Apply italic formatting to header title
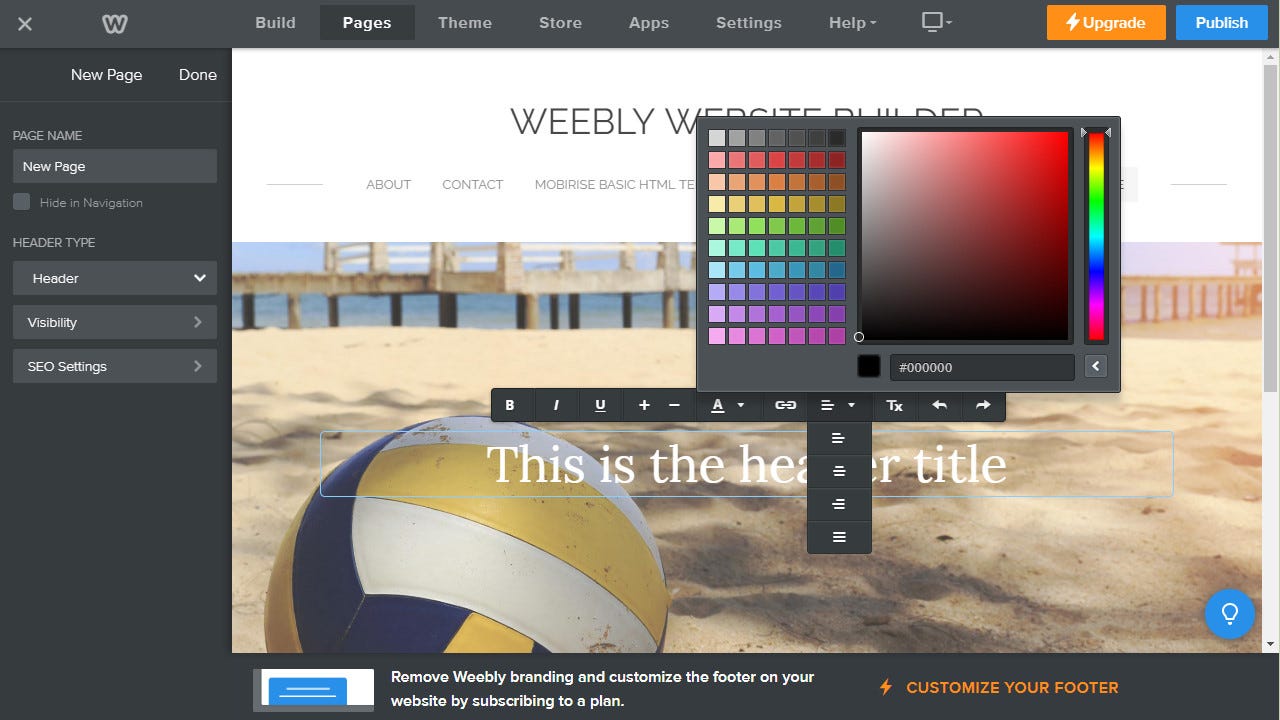This screenshot has height=720, width=1280. point(556,405)
